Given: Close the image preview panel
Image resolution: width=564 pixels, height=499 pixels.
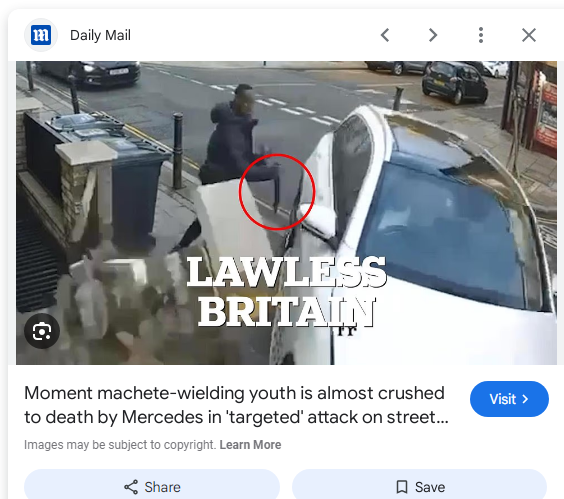Looking at the screenshot, I should point(529,35).
